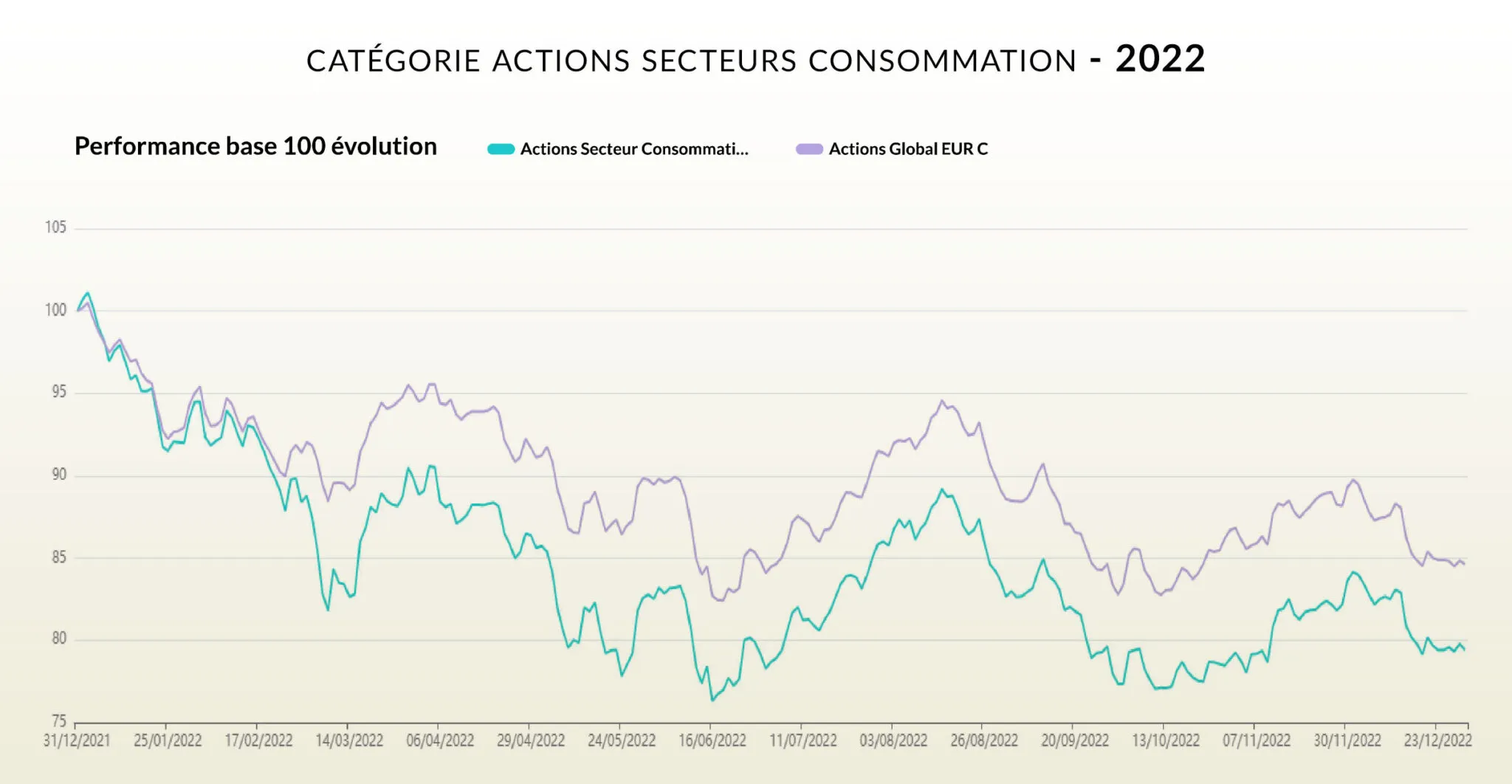
Task: Choose the 20/09/2022 date label
Action: [1075, 740]
